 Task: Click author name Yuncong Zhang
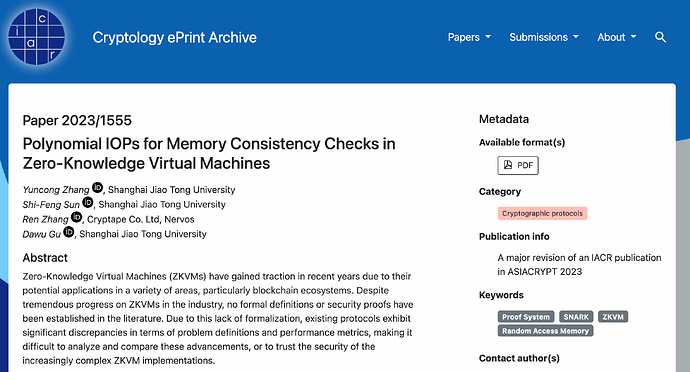coord(56,190)
